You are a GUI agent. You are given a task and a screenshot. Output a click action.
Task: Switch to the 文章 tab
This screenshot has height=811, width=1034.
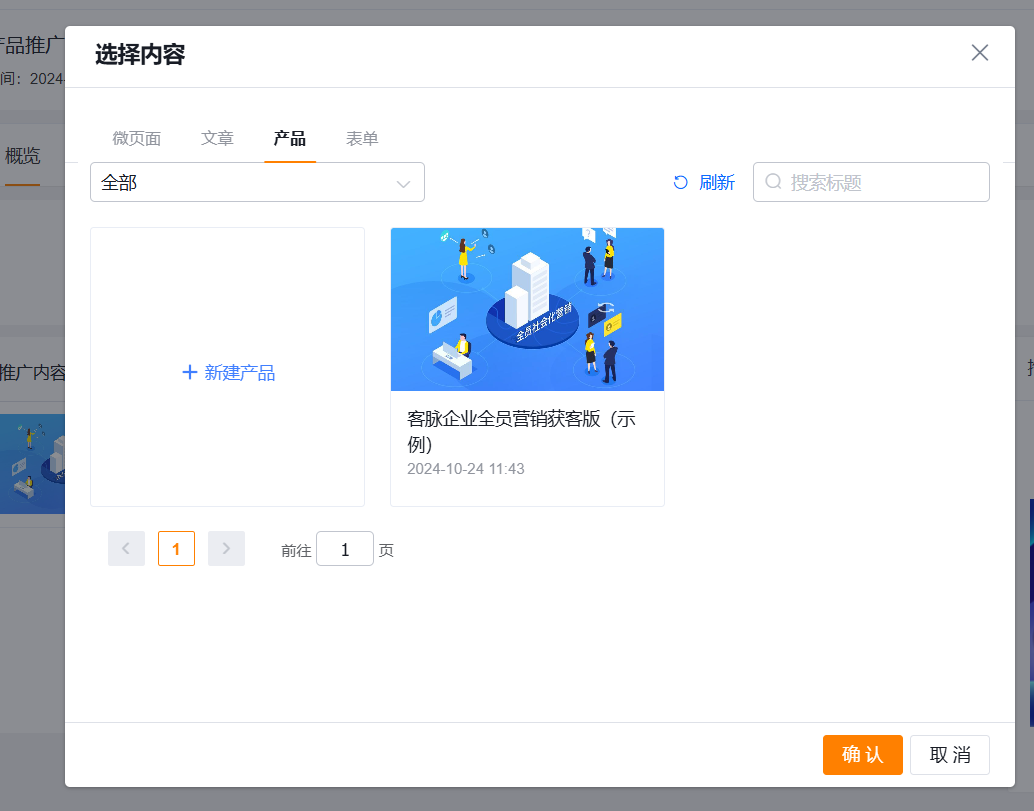217,138
